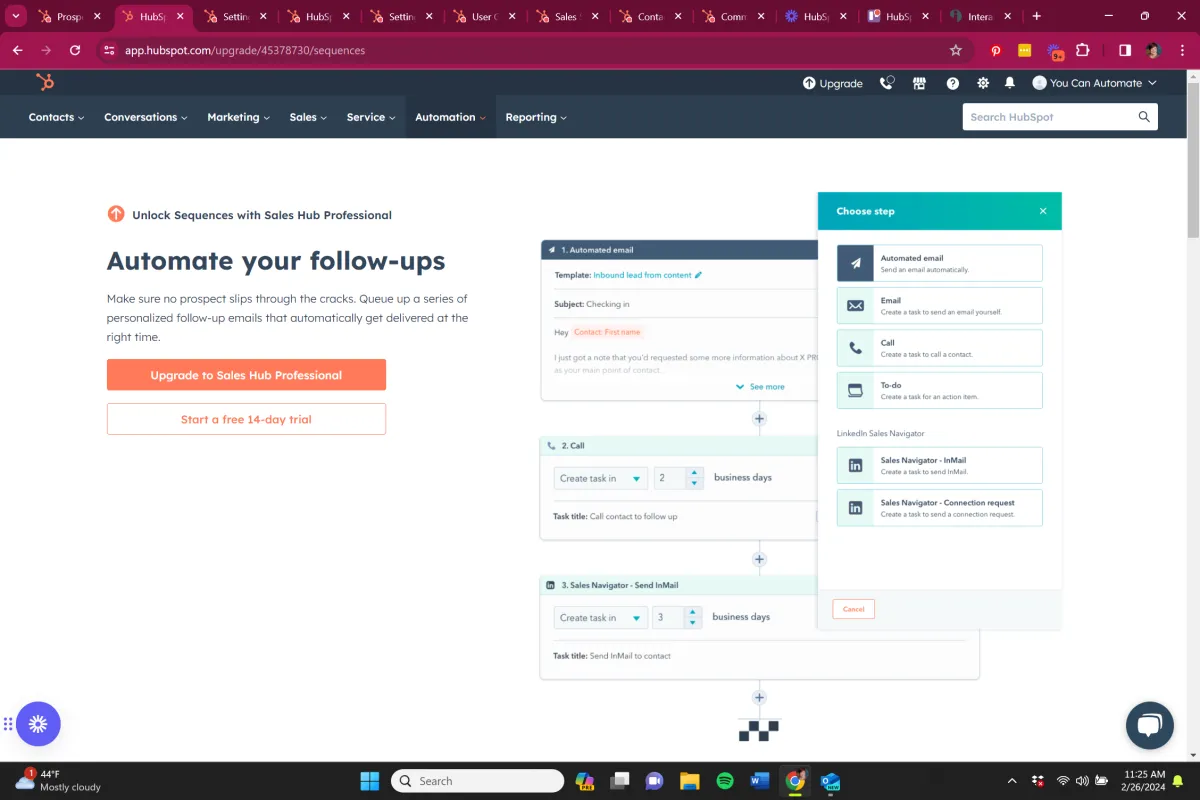The height and width of the screenshot is (800, 1200).
Task: Switch to the User browser tab
Action: pyautogui.click(x=485, y=16)
